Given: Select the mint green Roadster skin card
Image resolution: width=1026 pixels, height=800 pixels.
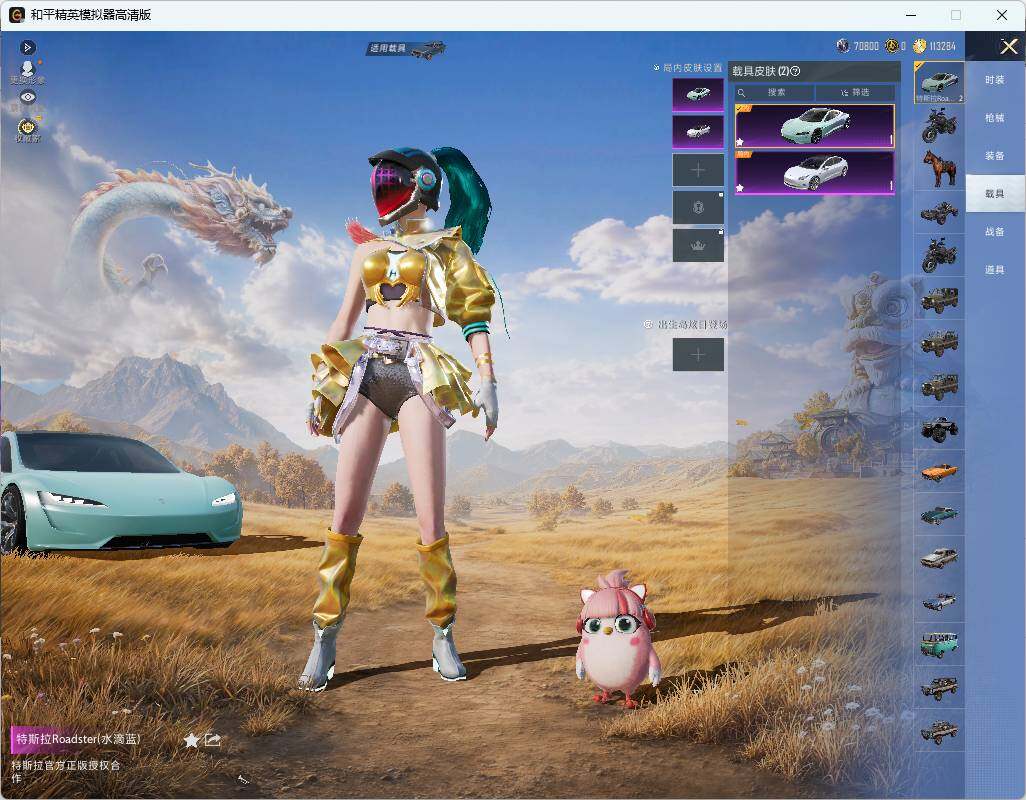Looking at the screenshot, I should coord(815,126).
